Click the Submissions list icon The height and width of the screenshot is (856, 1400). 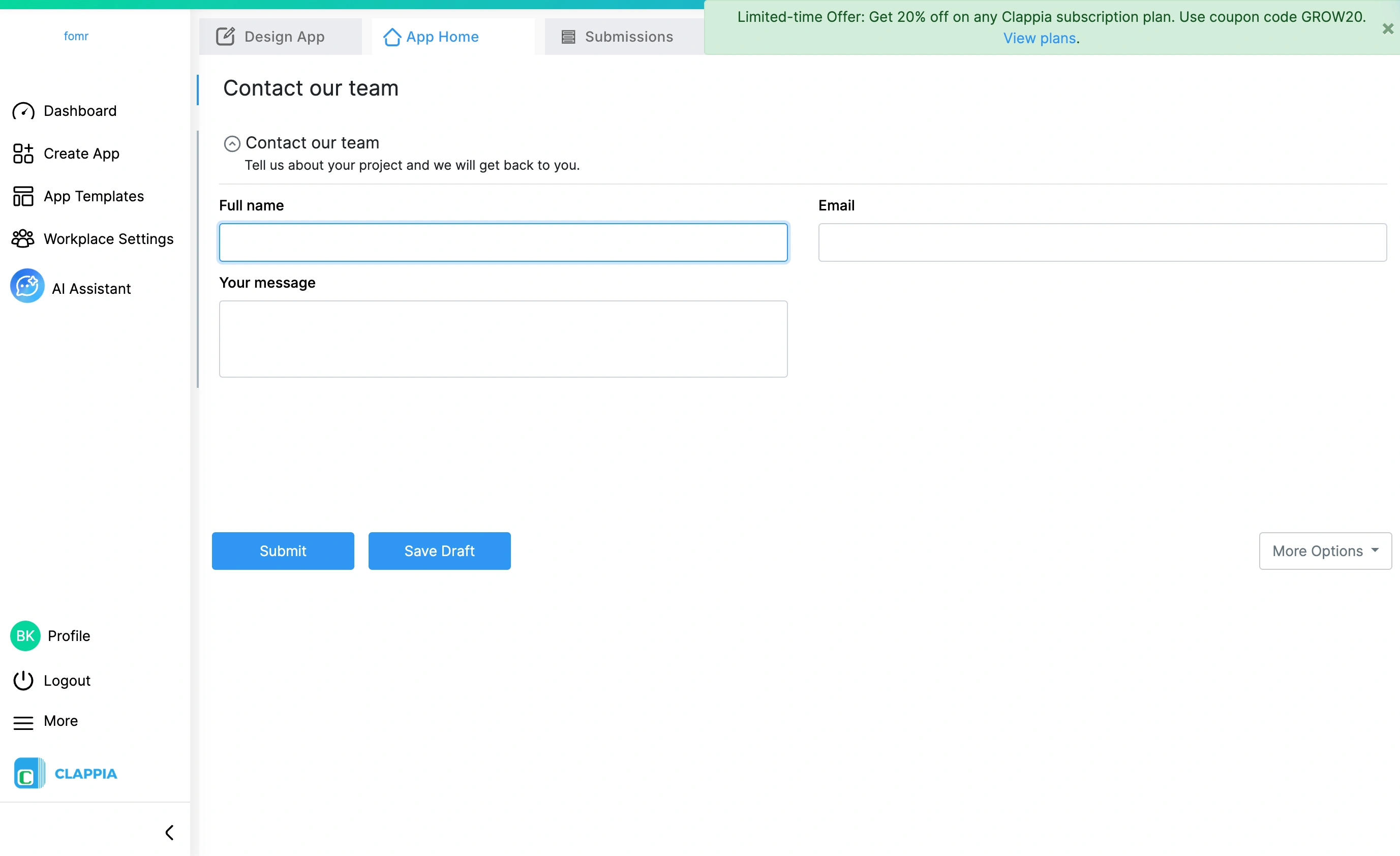tap(568, 37)
